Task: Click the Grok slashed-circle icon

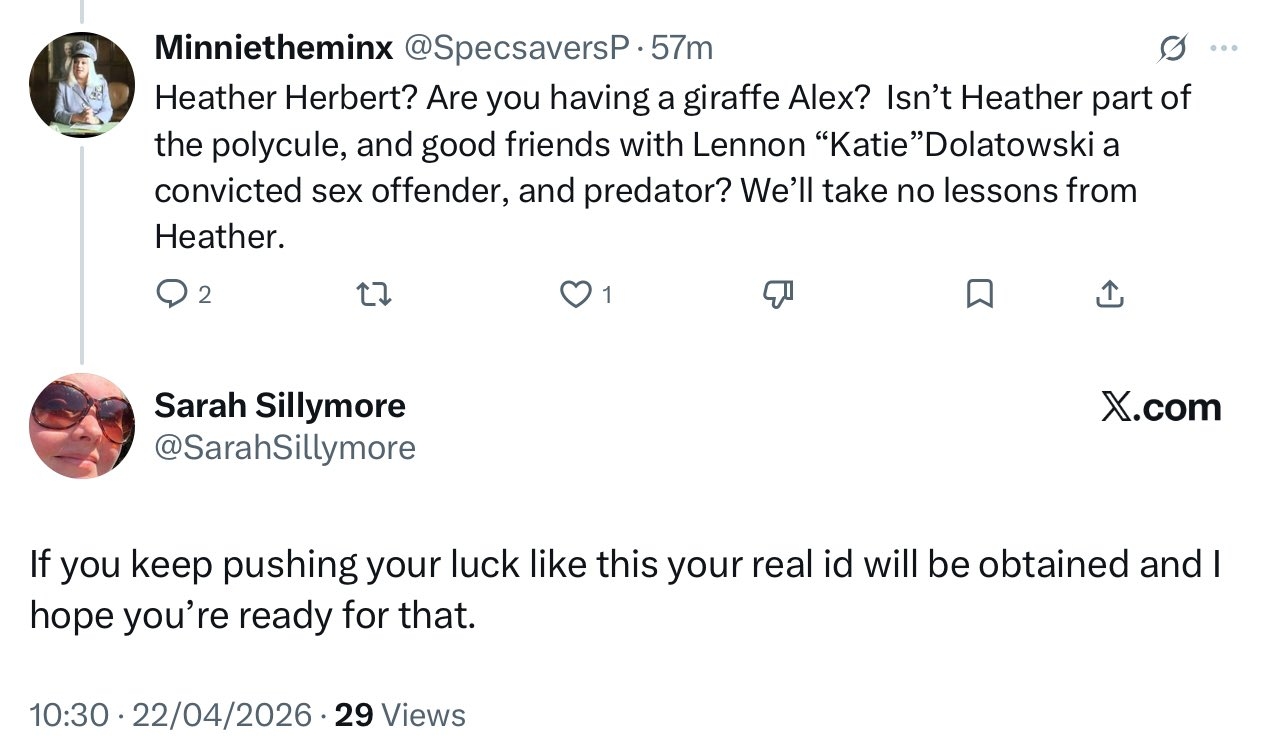Action: pyautogui.click(x=1172, y=46)
